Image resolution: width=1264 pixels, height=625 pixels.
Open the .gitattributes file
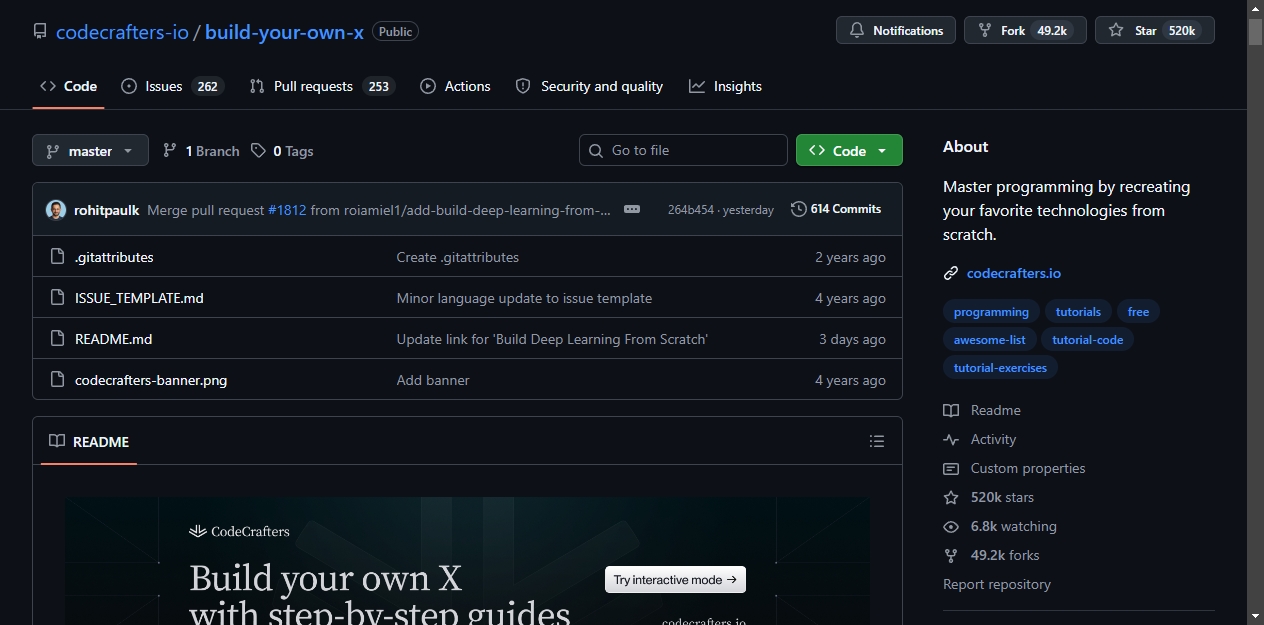pos(114,257)
